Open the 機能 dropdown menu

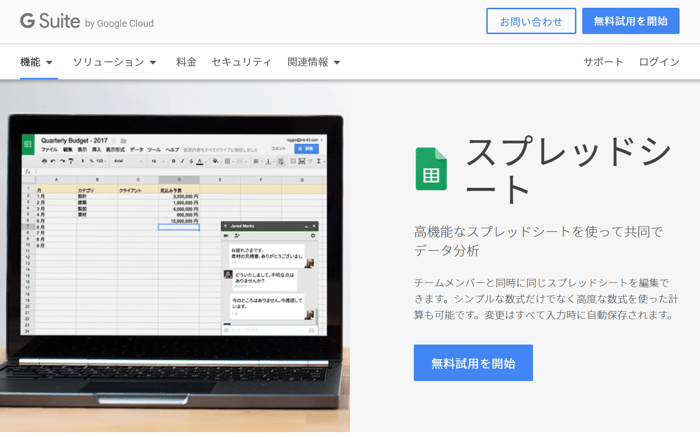point(36,62)
